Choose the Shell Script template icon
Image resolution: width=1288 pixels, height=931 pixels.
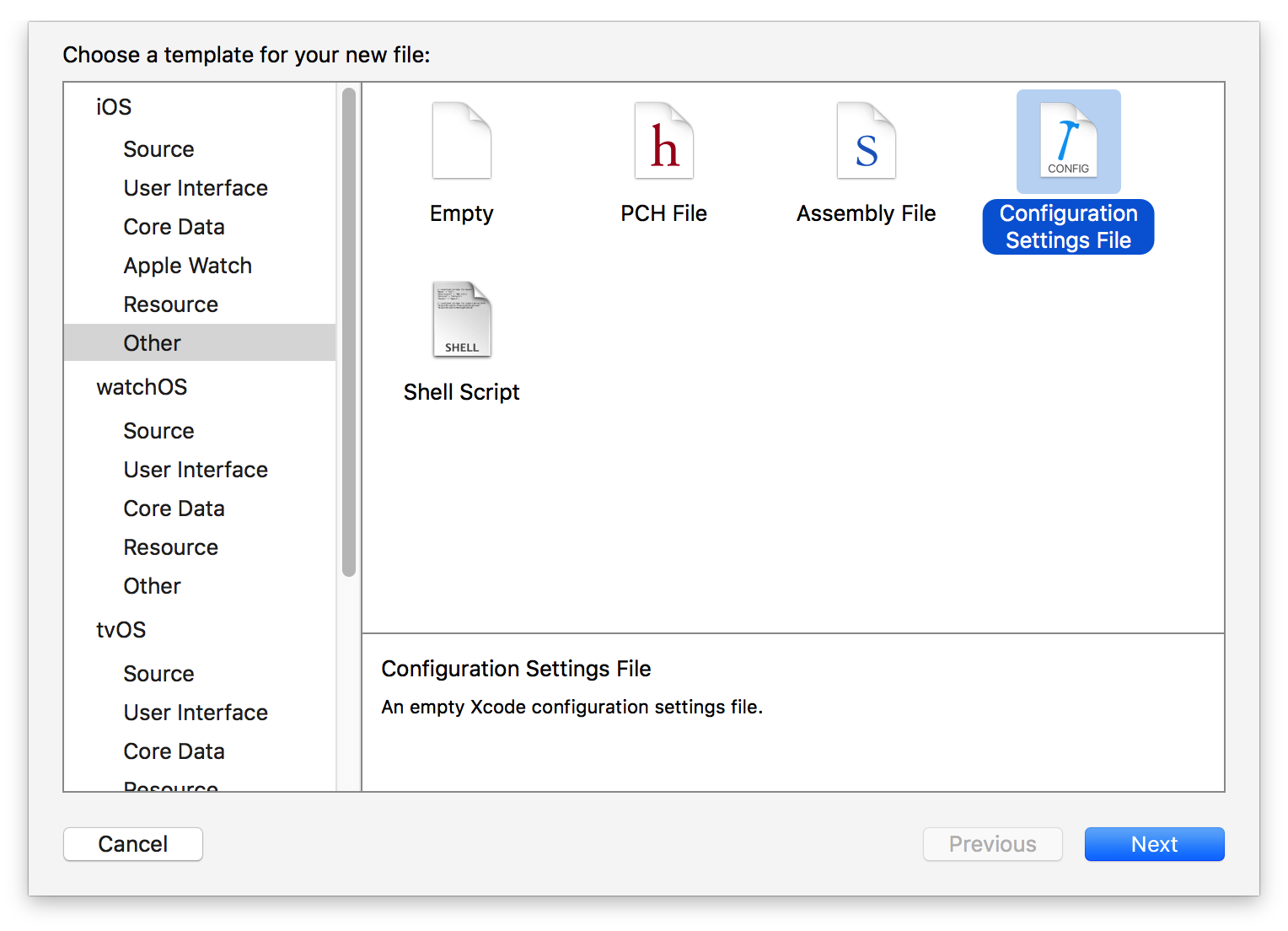click(461, 320)
